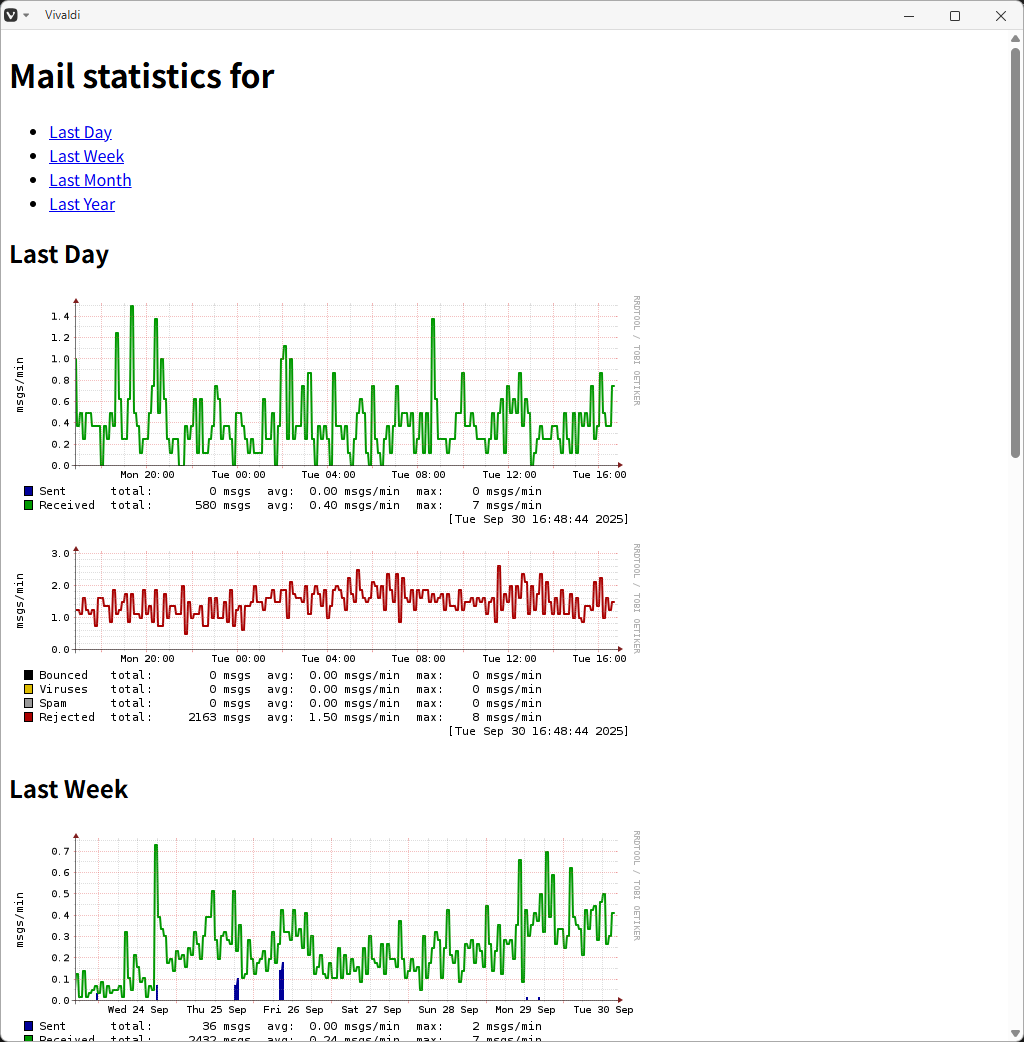Click the 'Sun 28 Sep' axis label
Screen dimensions: 1024x1042
[448, 1009]
